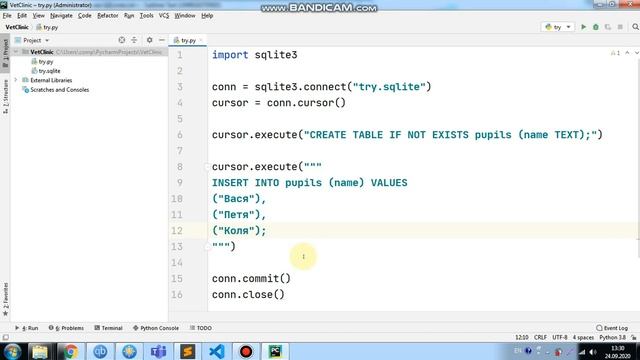Viewport: 640px width, 360px height.
Task: Select try.py in project tree
Action: coord(42,62)
